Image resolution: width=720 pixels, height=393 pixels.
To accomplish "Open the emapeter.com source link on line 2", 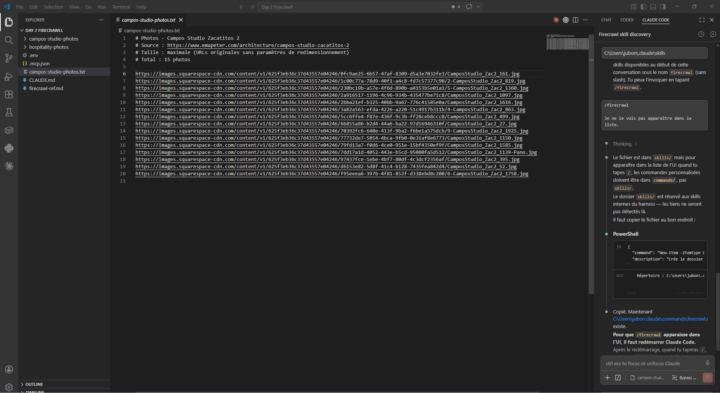I will tap(258, 45).
